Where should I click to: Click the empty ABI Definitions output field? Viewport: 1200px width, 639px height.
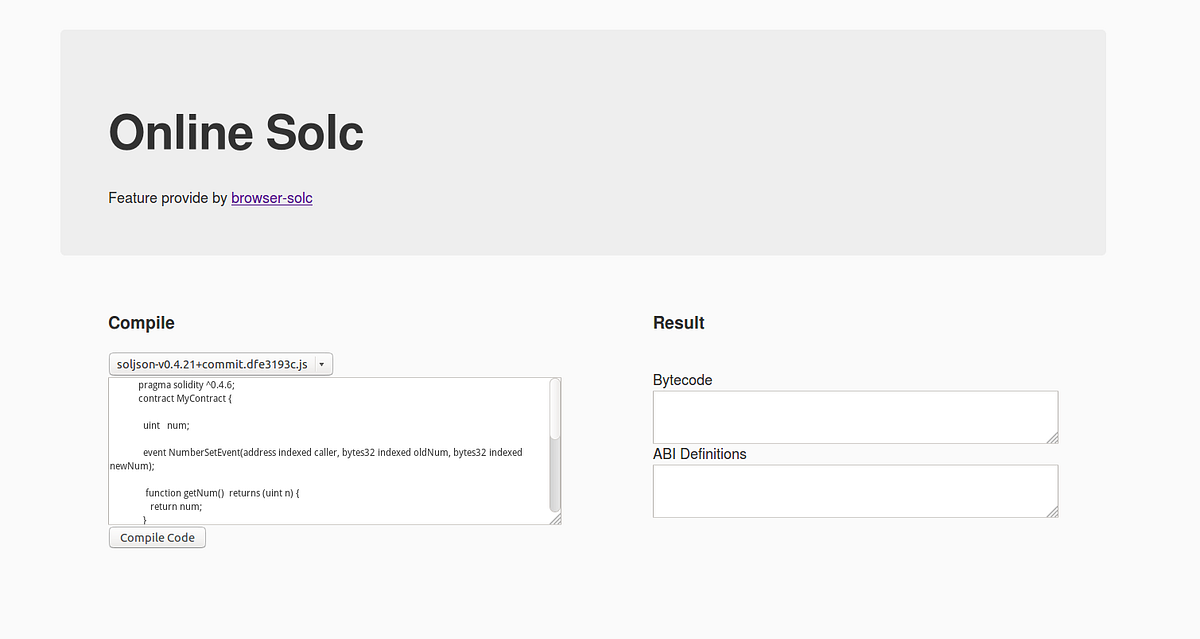pos(854,490)
